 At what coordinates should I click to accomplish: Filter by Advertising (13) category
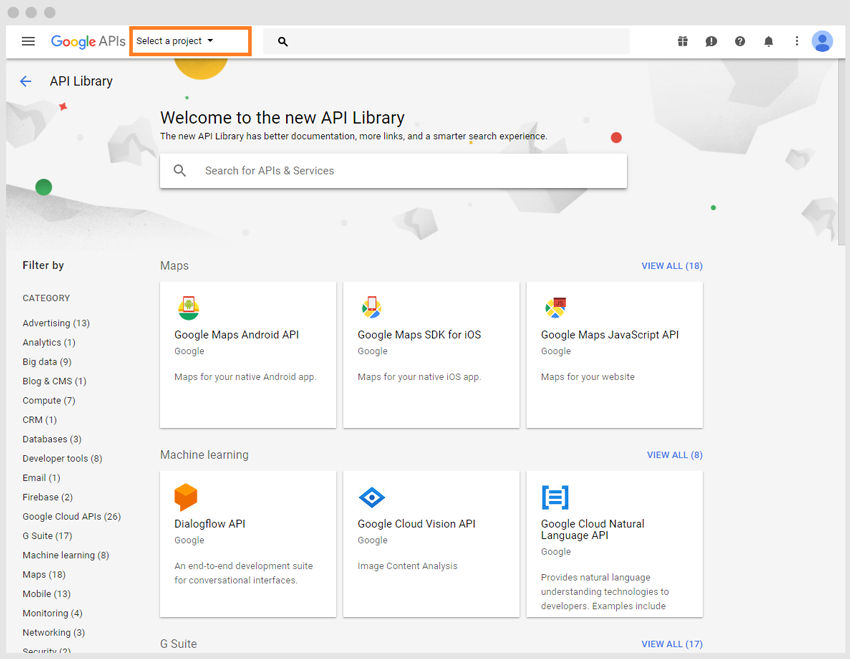56,323
